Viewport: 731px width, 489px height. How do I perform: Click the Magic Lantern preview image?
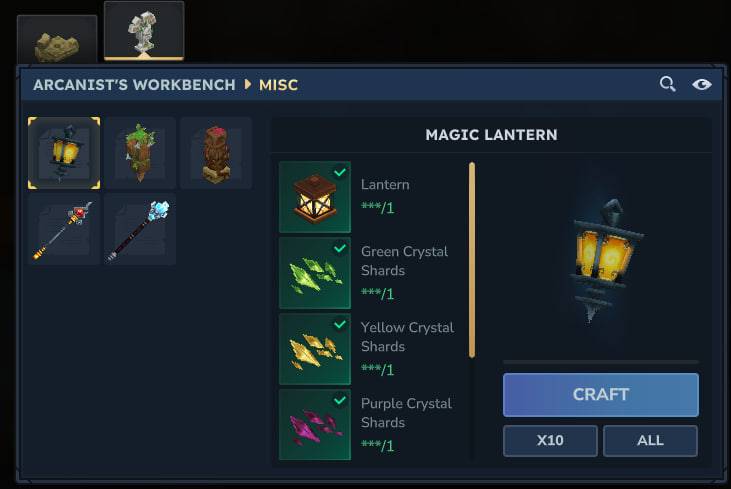pyautogui.click(x=604, y=260)
